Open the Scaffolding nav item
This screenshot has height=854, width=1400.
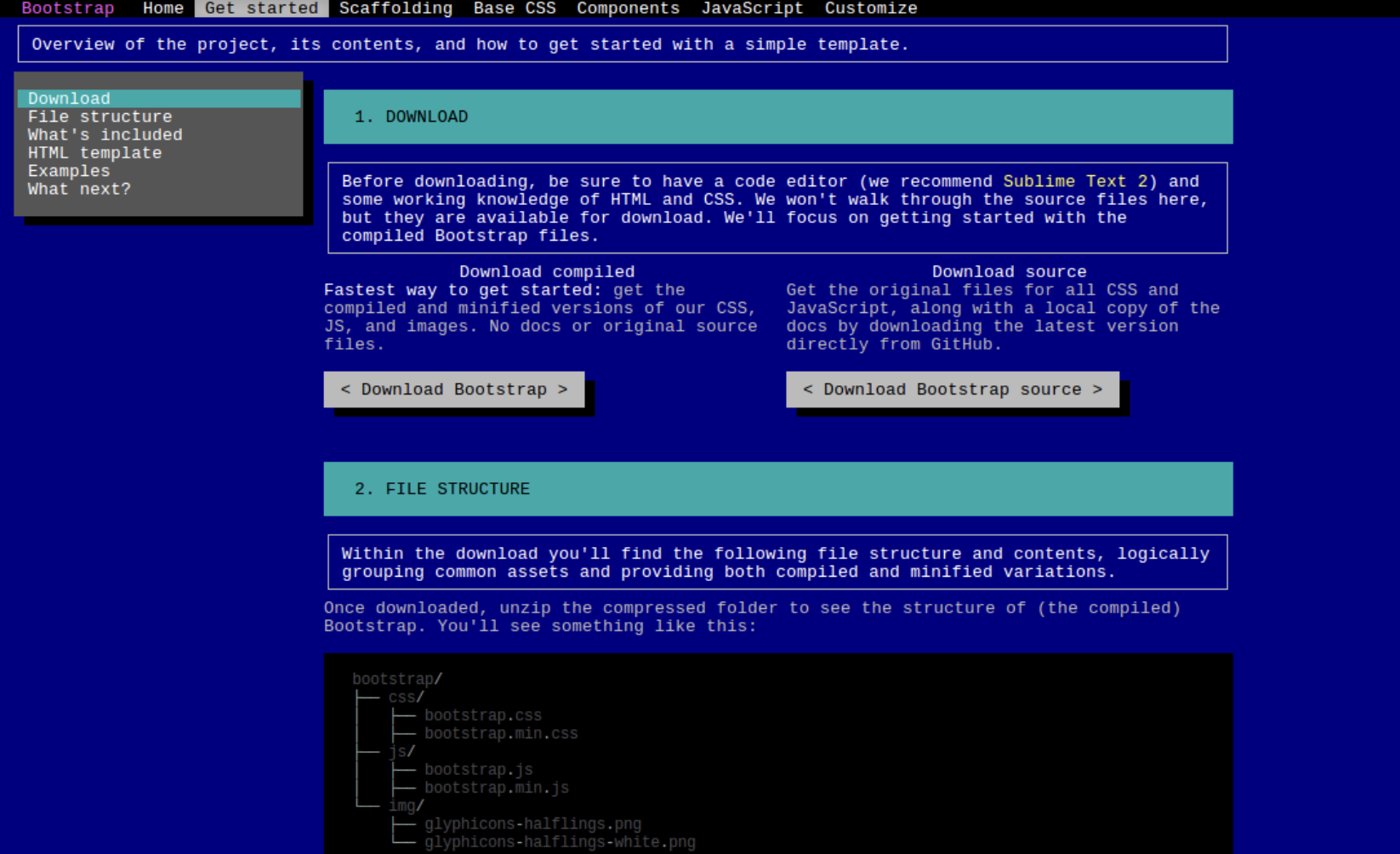point(396,9)
